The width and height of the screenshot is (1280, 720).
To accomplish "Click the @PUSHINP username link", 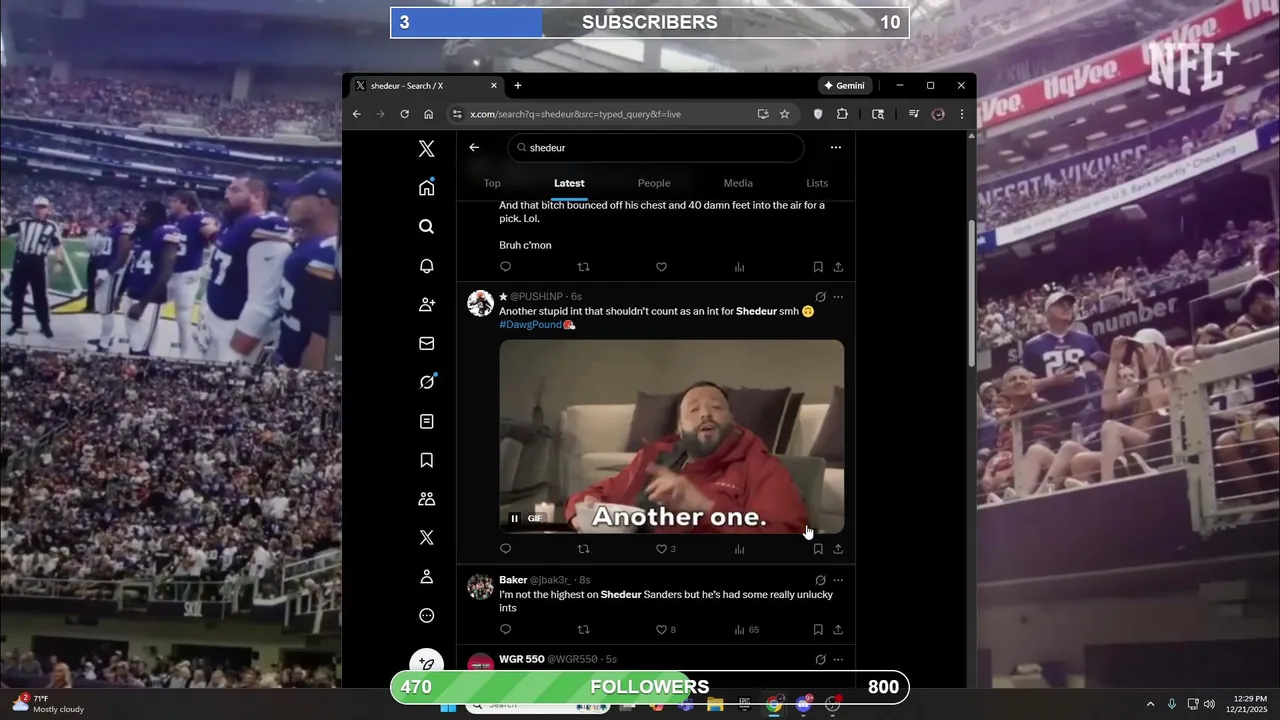I will tap(536, 297).
